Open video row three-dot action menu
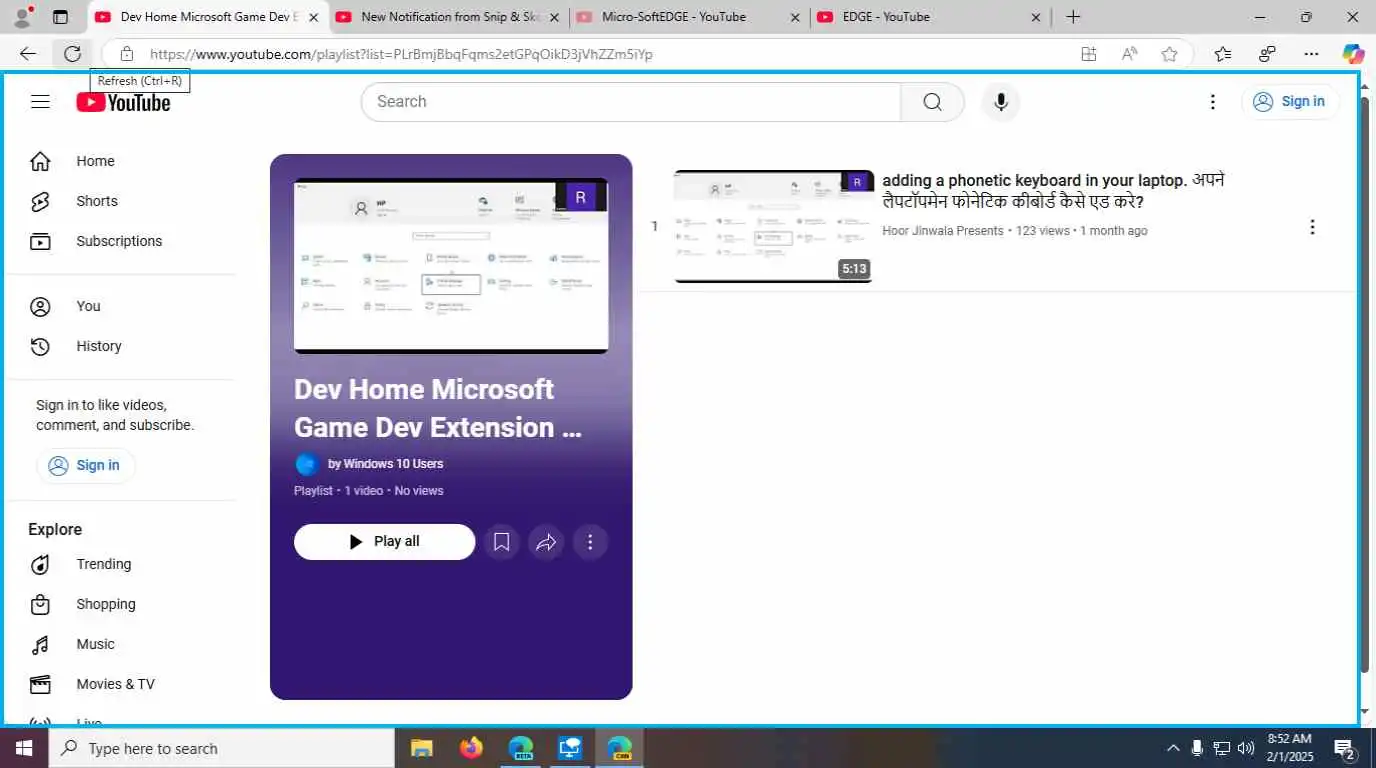Image resolution: width=1376 pixels, height=768 pixels. tap(1312, 227)
